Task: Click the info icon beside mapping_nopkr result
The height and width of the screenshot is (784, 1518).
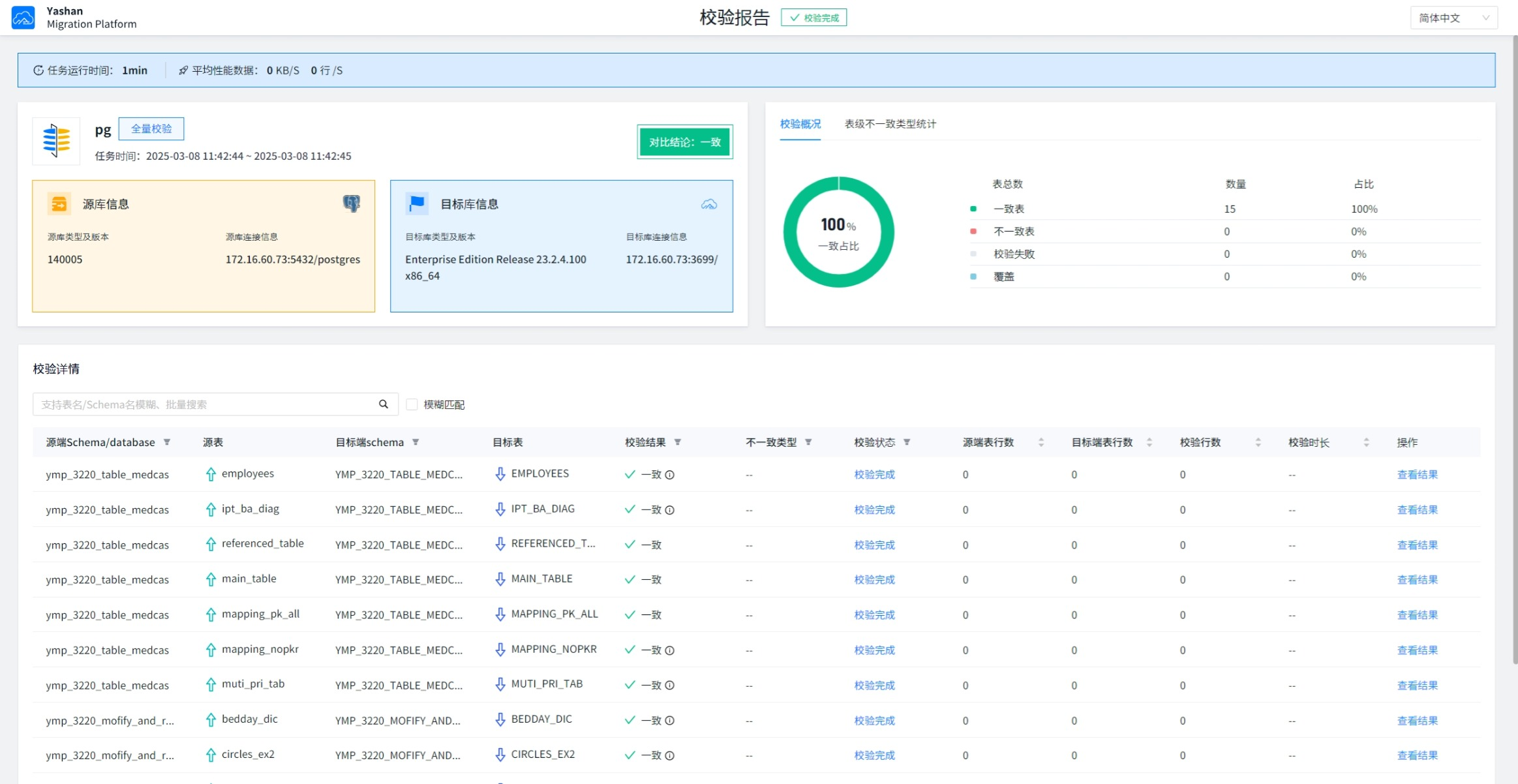Action: pyautogui.click(x=669, y=650)
